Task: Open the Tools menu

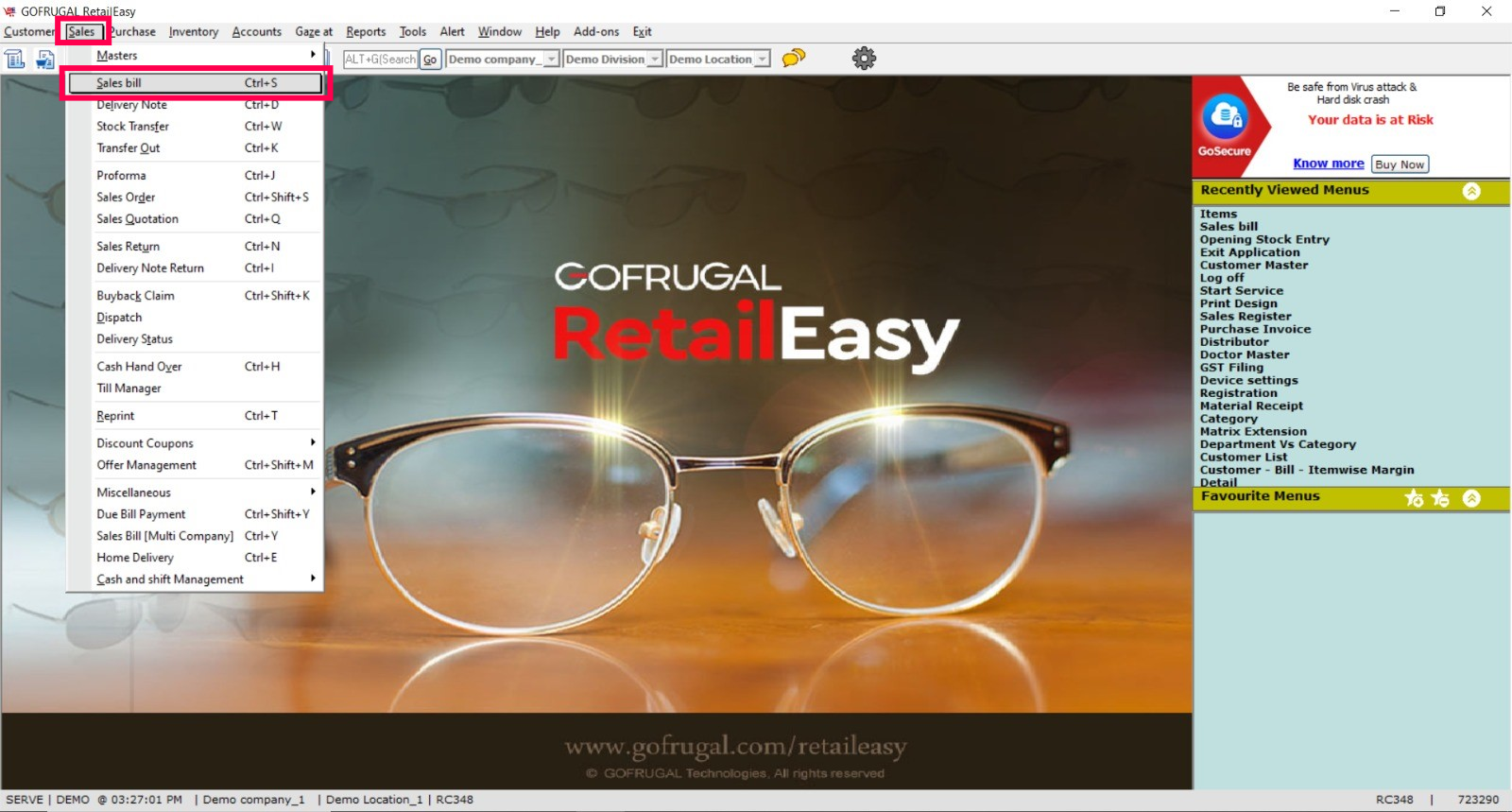Action: 413,31
